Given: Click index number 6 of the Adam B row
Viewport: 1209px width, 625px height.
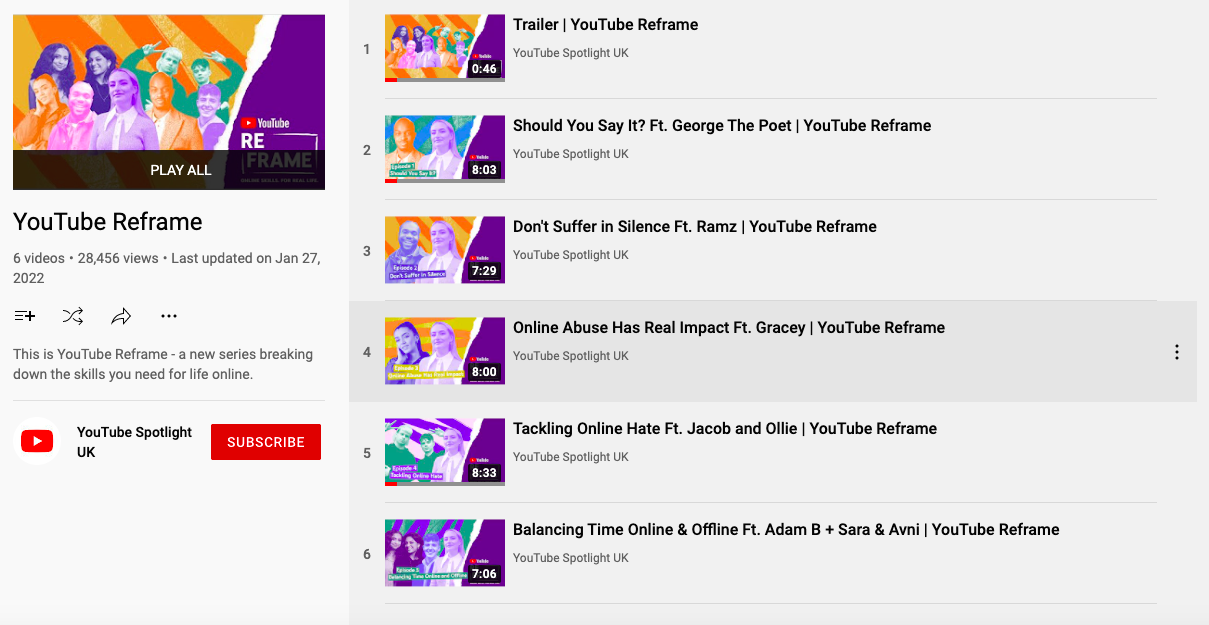Looking at the screenshot, I should [367, 554].
